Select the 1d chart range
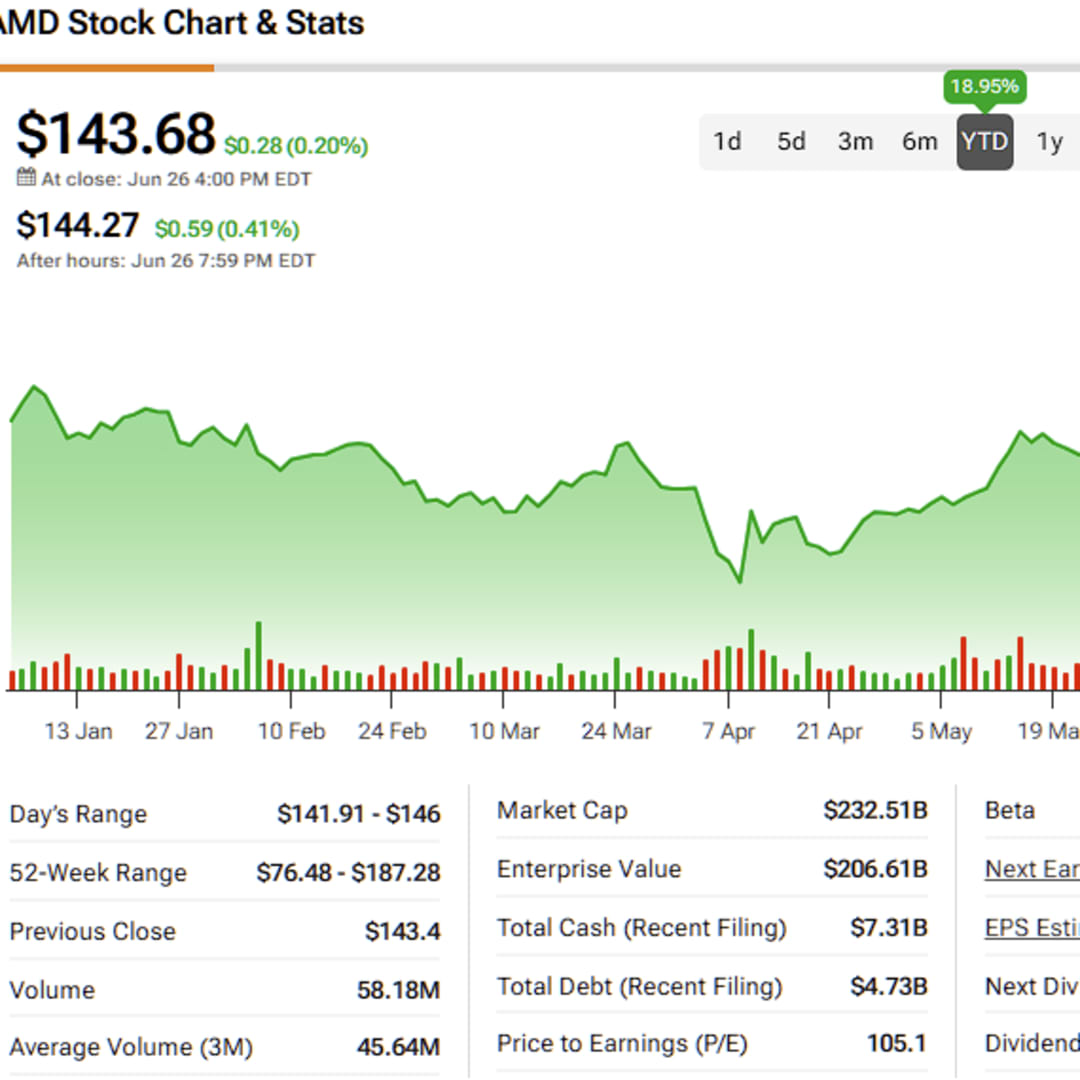 click(x=727, y=142)
